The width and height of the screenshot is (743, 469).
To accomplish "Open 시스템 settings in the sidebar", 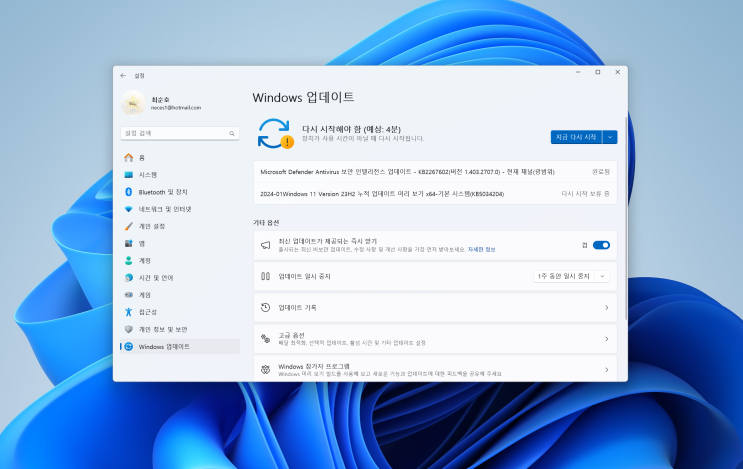I will (180, 175).
